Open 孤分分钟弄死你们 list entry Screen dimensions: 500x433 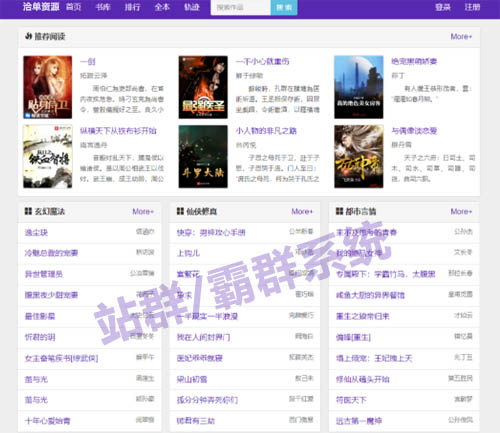click(207, 400)
